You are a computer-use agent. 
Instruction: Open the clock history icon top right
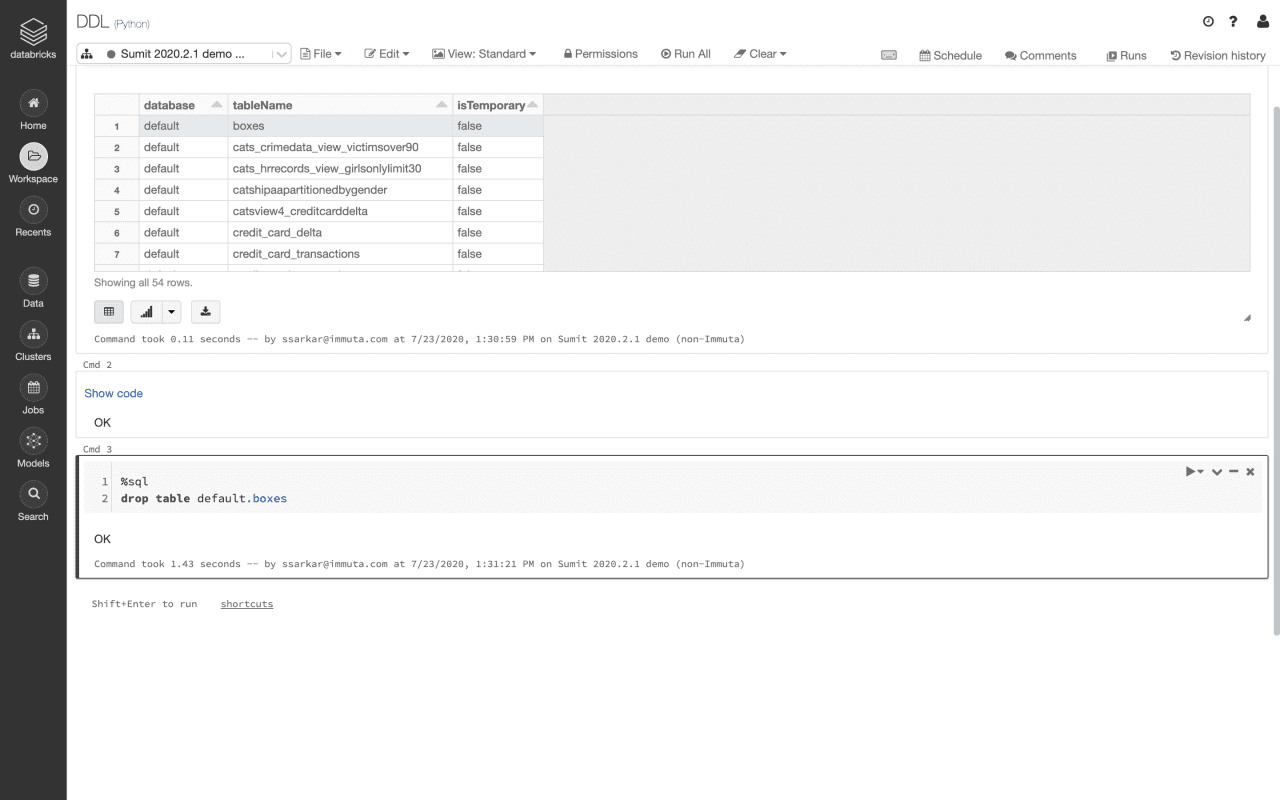click(1208, 22)
